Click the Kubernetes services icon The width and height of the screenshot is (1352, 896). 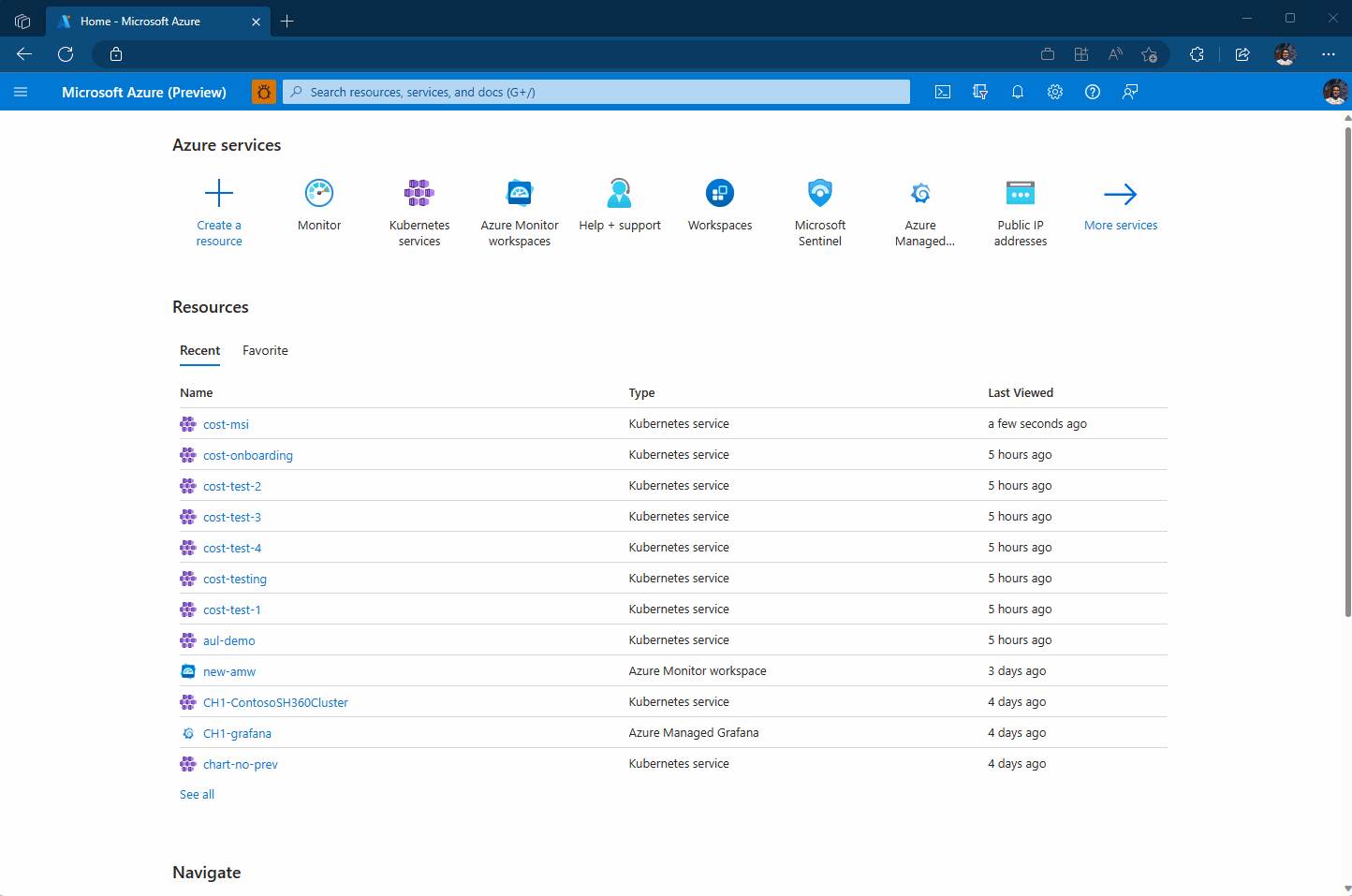(419, 194)
